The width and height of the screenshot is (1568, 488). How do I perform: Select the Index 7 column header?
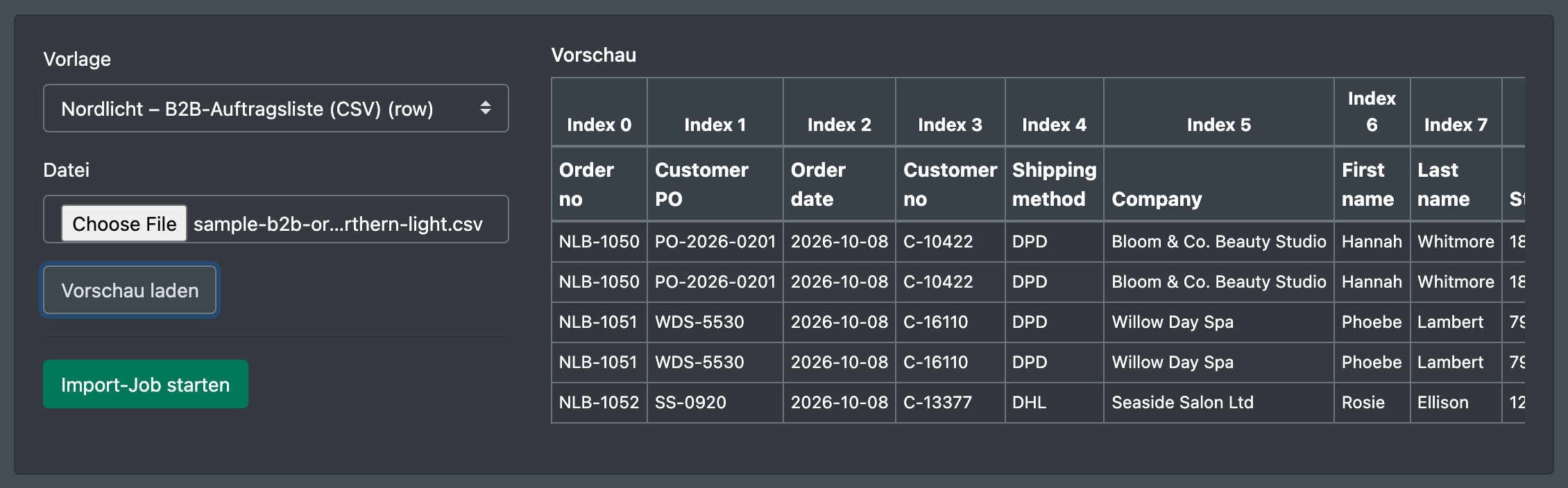pos(1456,112)
